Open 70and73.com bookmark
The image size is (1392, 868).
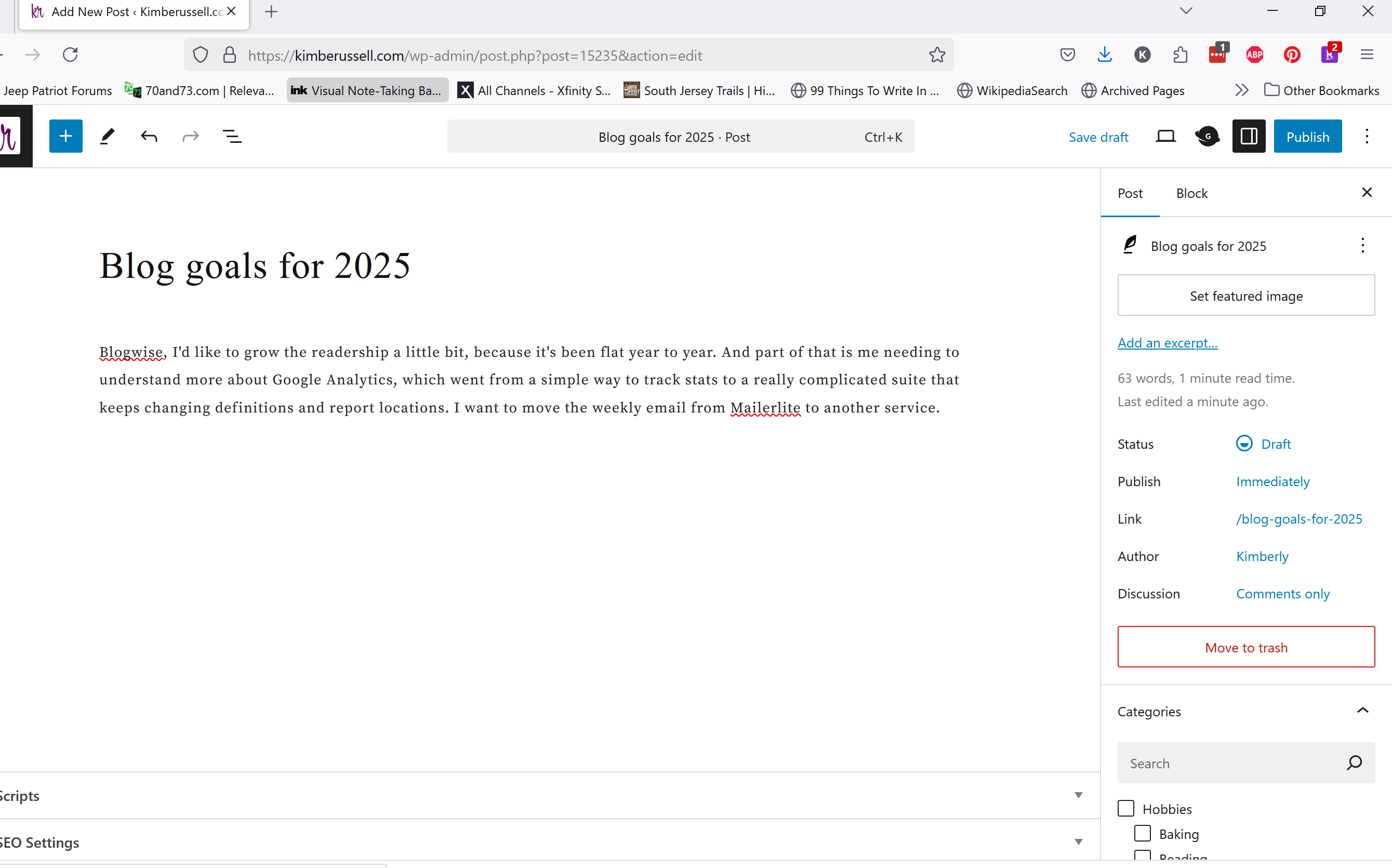coord(200,90)
